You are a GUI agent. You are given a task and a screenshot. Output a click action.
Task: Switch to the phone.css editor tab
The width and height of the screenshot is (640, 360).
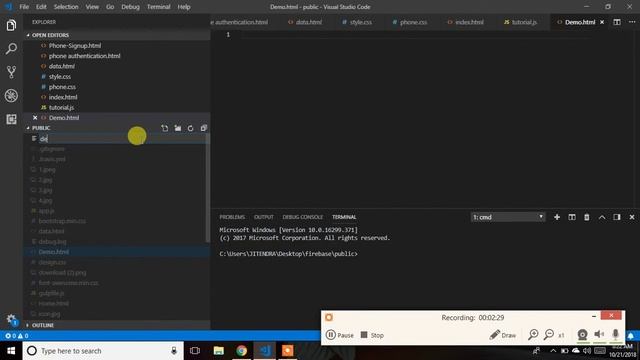(410, 22)
